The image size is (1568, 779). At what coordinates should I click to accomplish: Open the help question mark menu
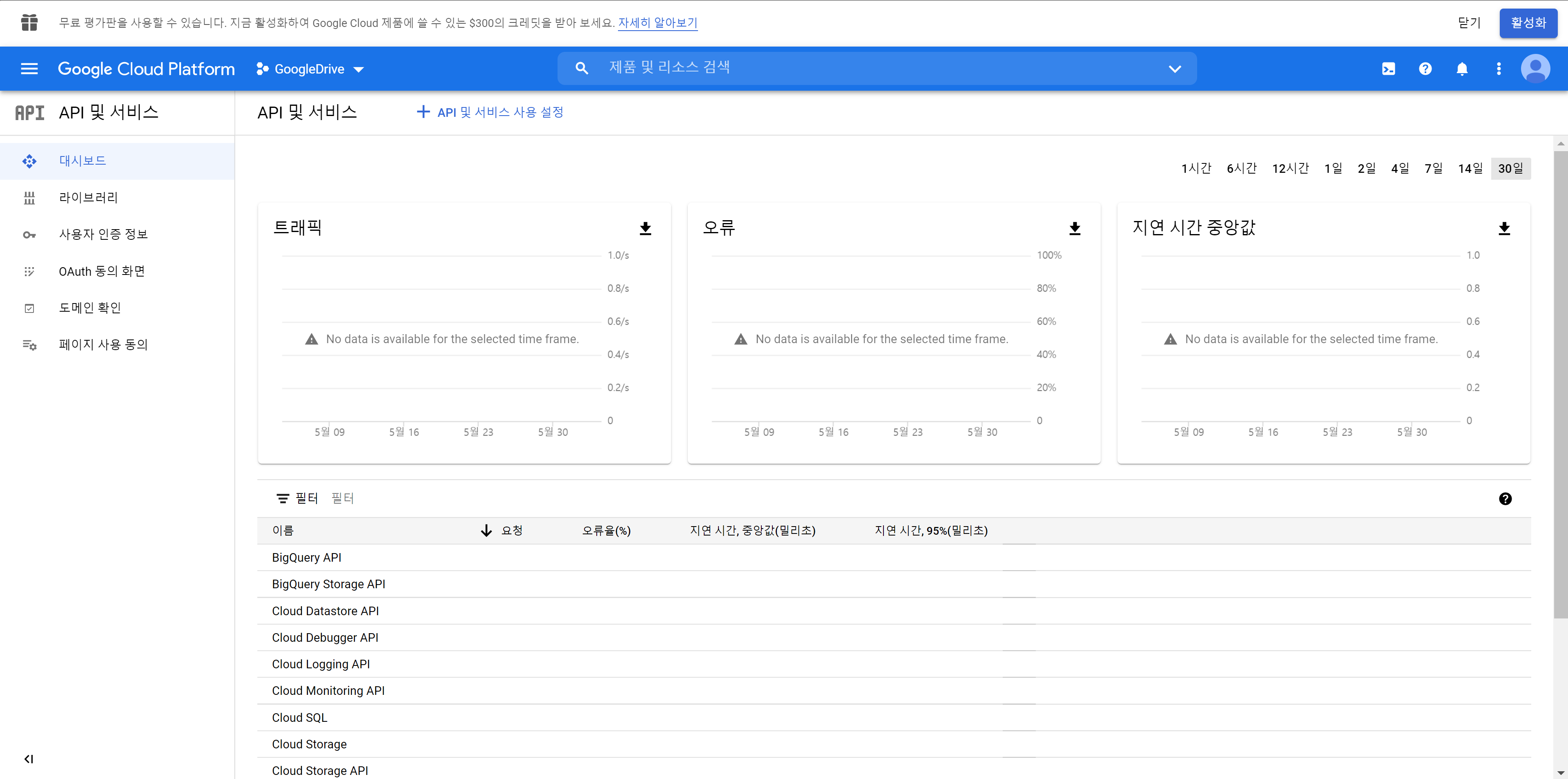click(1425, 69)
